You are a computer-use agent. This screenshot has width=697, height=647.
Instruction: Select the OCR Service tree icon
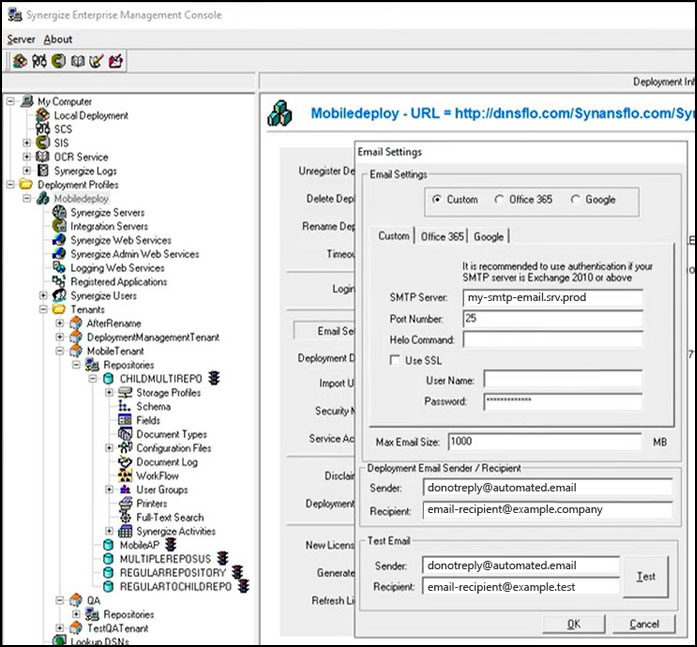click(42, 157)
